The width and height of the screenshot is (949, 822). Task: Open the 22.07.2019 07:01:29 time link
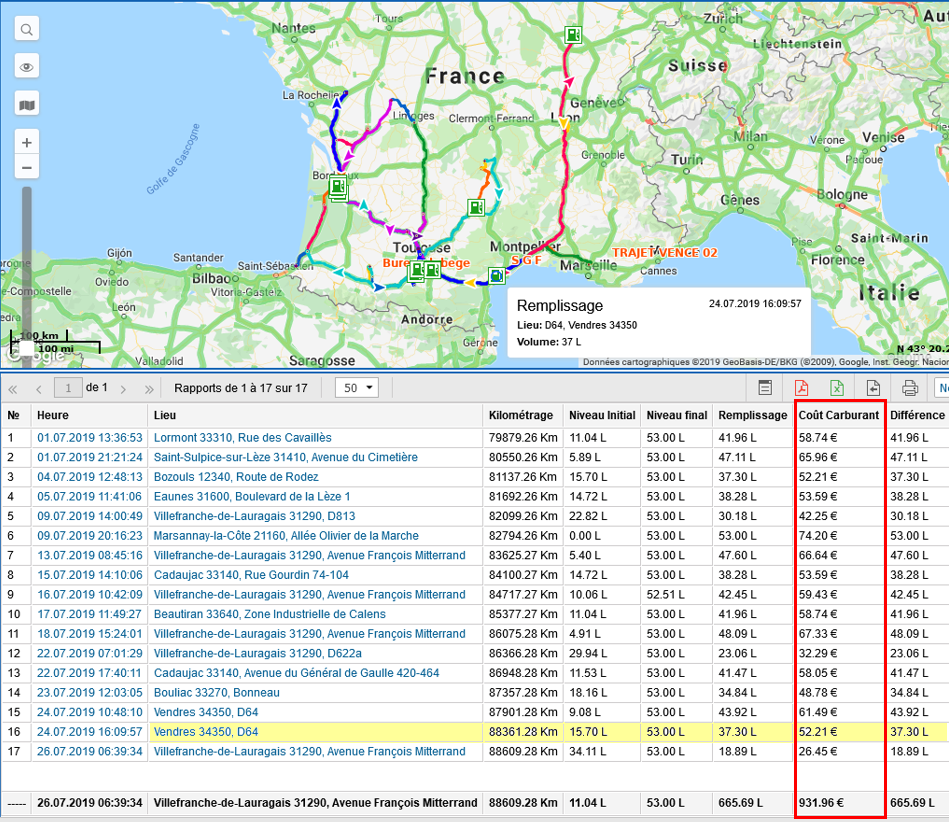click(90, 654)
